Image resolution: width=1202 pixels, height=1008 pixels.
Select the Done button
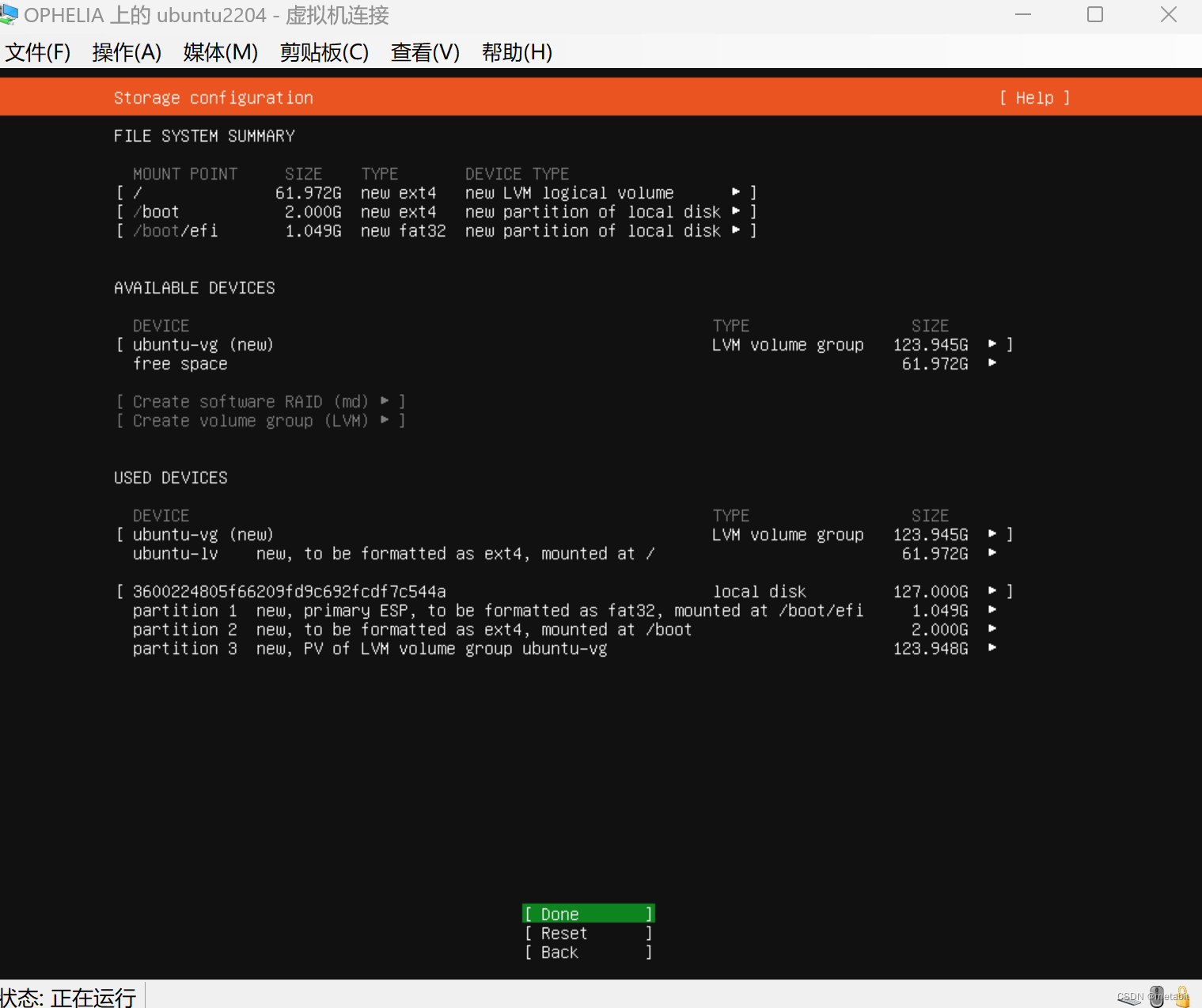pyautogui.click(x=589, y=914)
